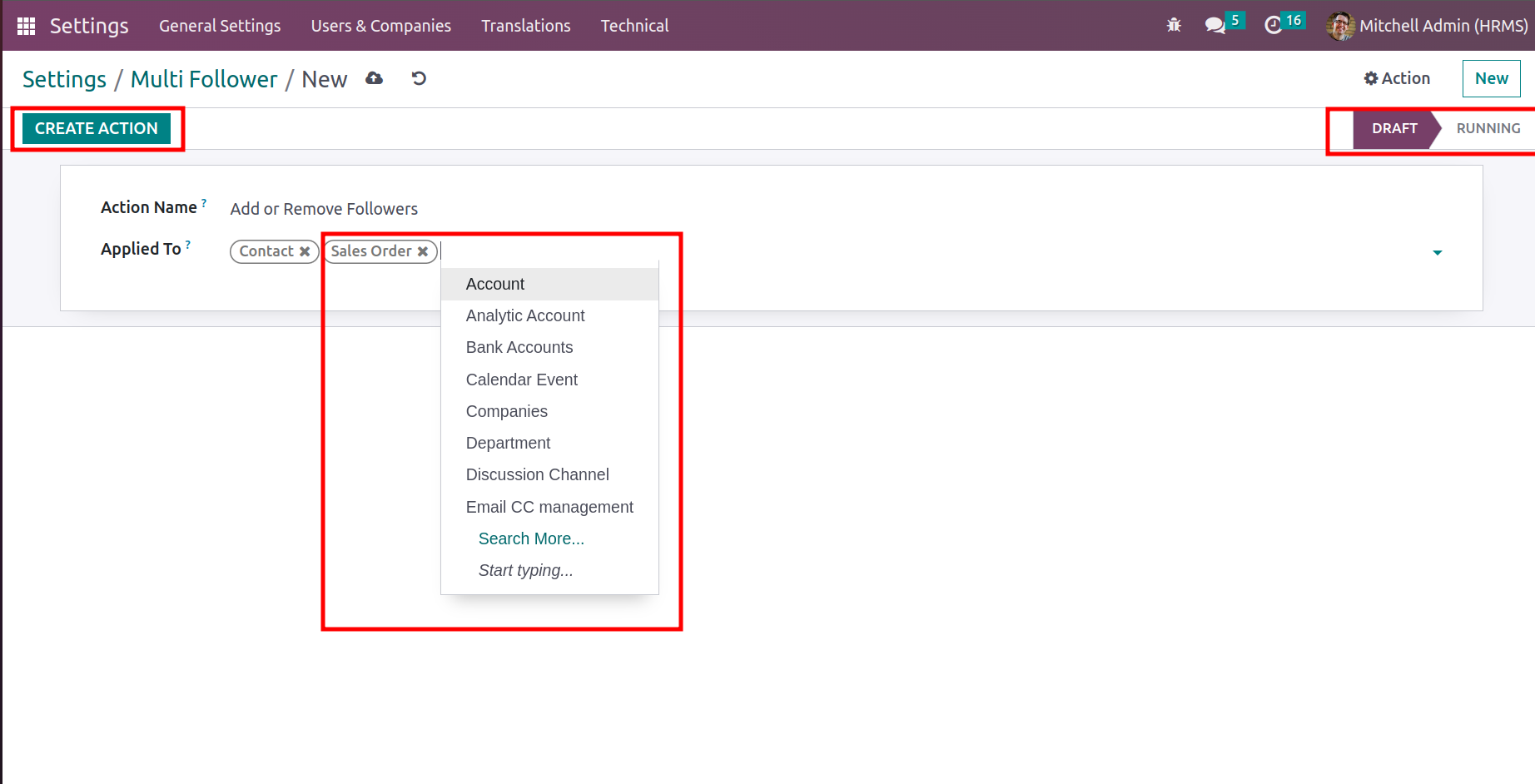This screenshot has width=1535, height=784.
Task: Expand the Applied To dropdown arrow
Action: pyautogui.click(x=1437, y=252)
